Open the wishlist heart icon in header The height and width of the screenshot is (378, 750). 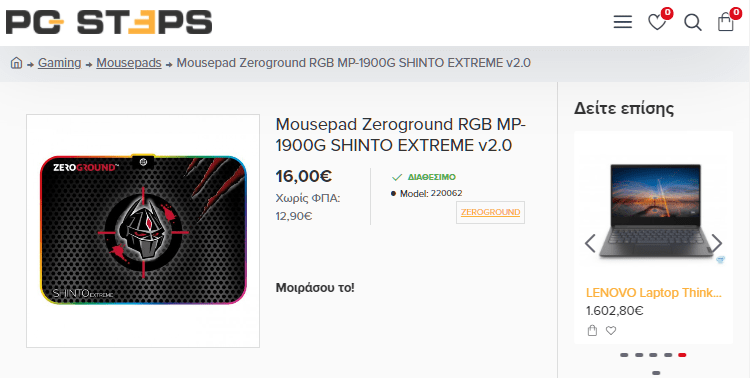coord(657,22)
